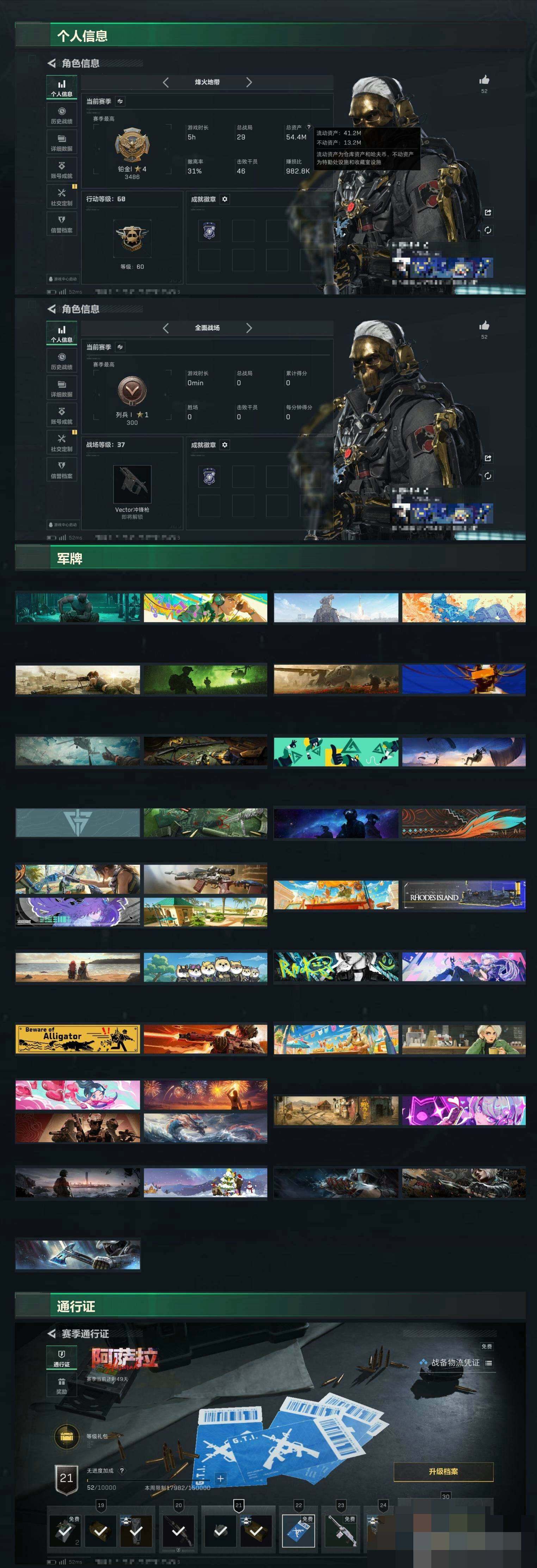
Task: Select the Beware of Alligator dog tag
Action: point(77,1039)
